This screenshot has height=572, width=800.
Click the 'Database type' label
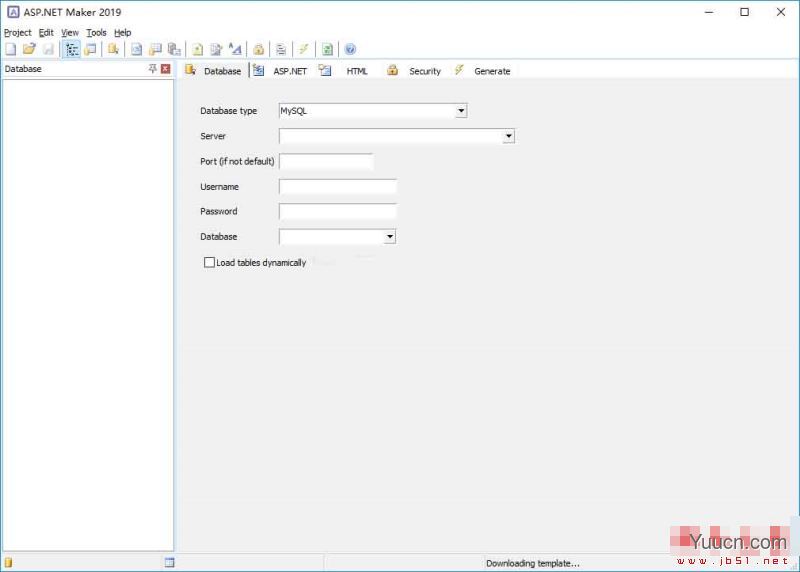[x=229, y=111]
